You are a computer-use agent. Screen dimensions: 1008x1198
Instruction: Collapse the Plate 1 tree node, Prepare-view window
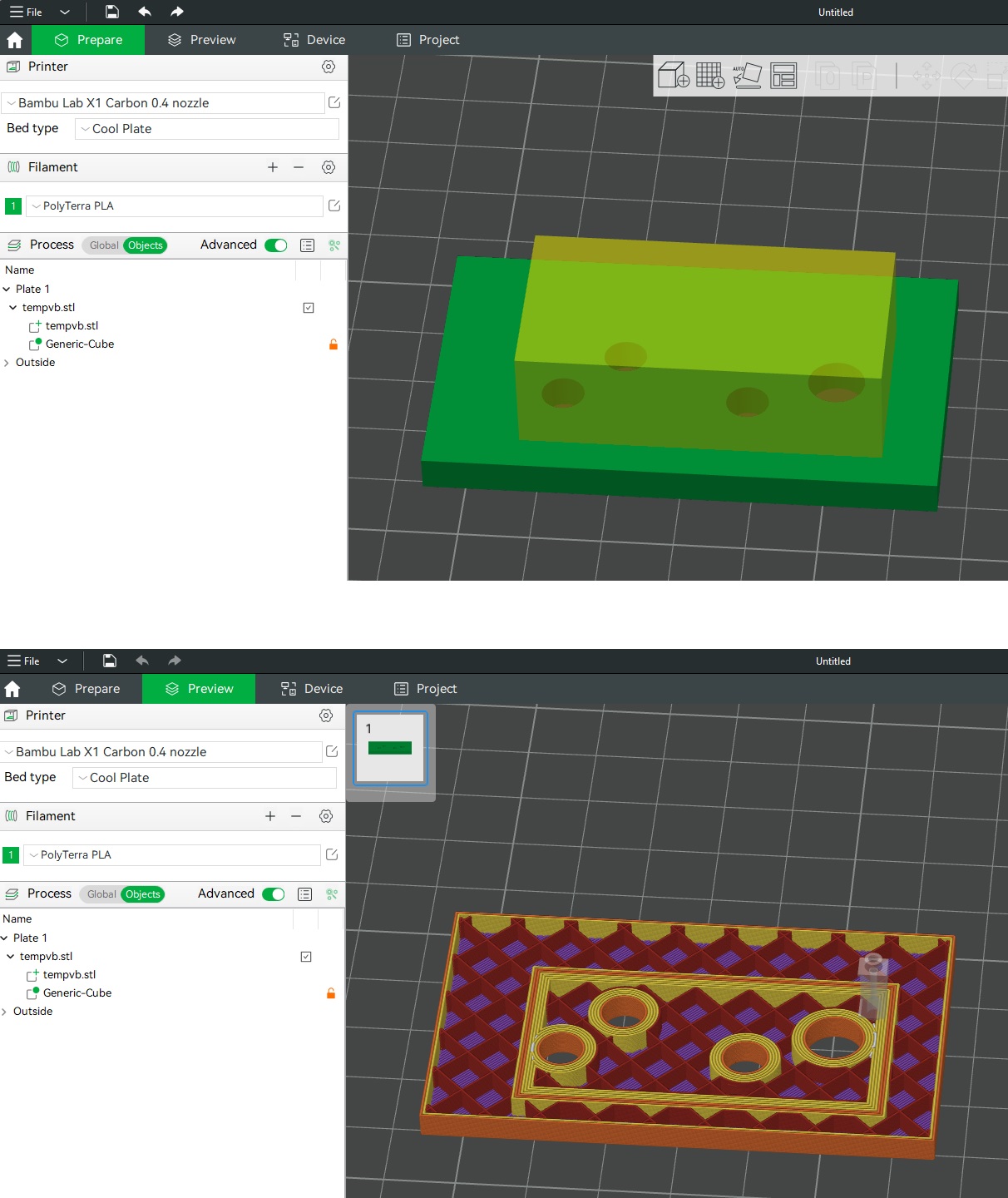coord(7,290)
